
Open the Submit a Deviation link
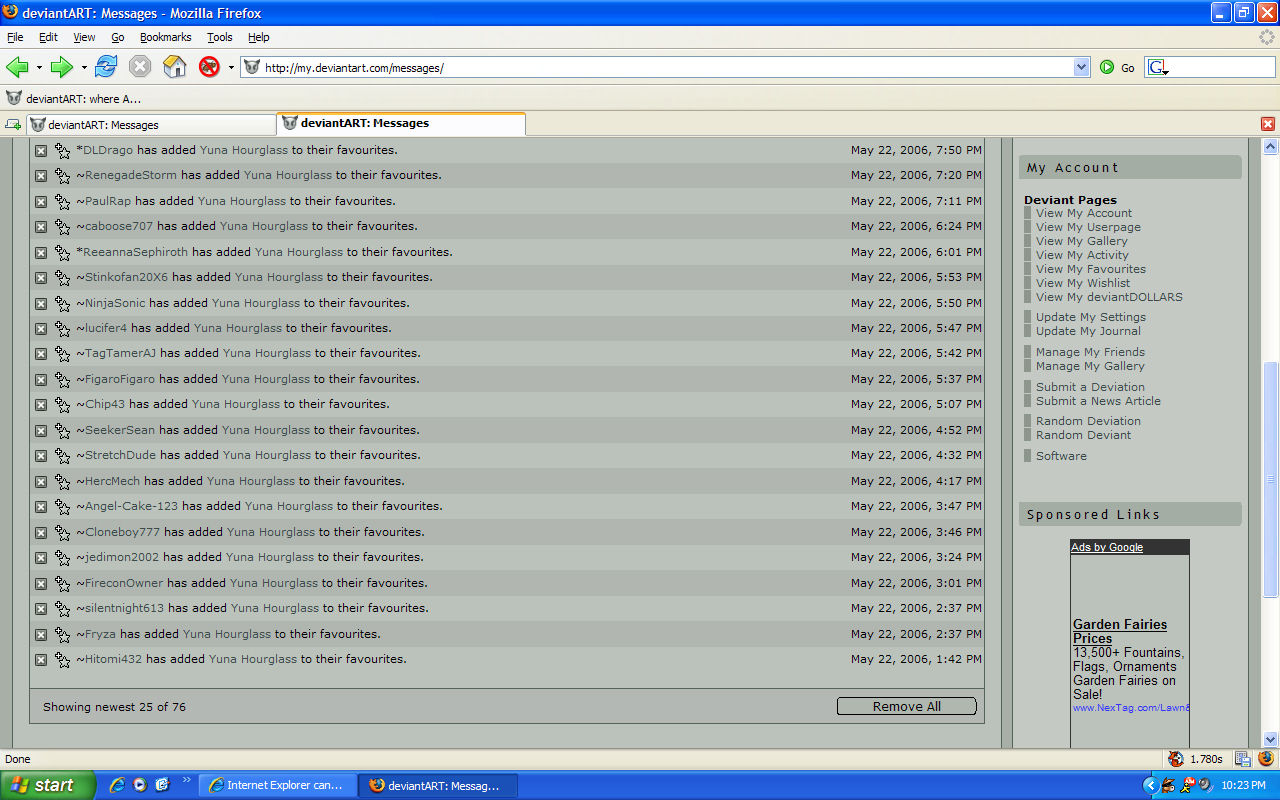tap(1090, 387)
